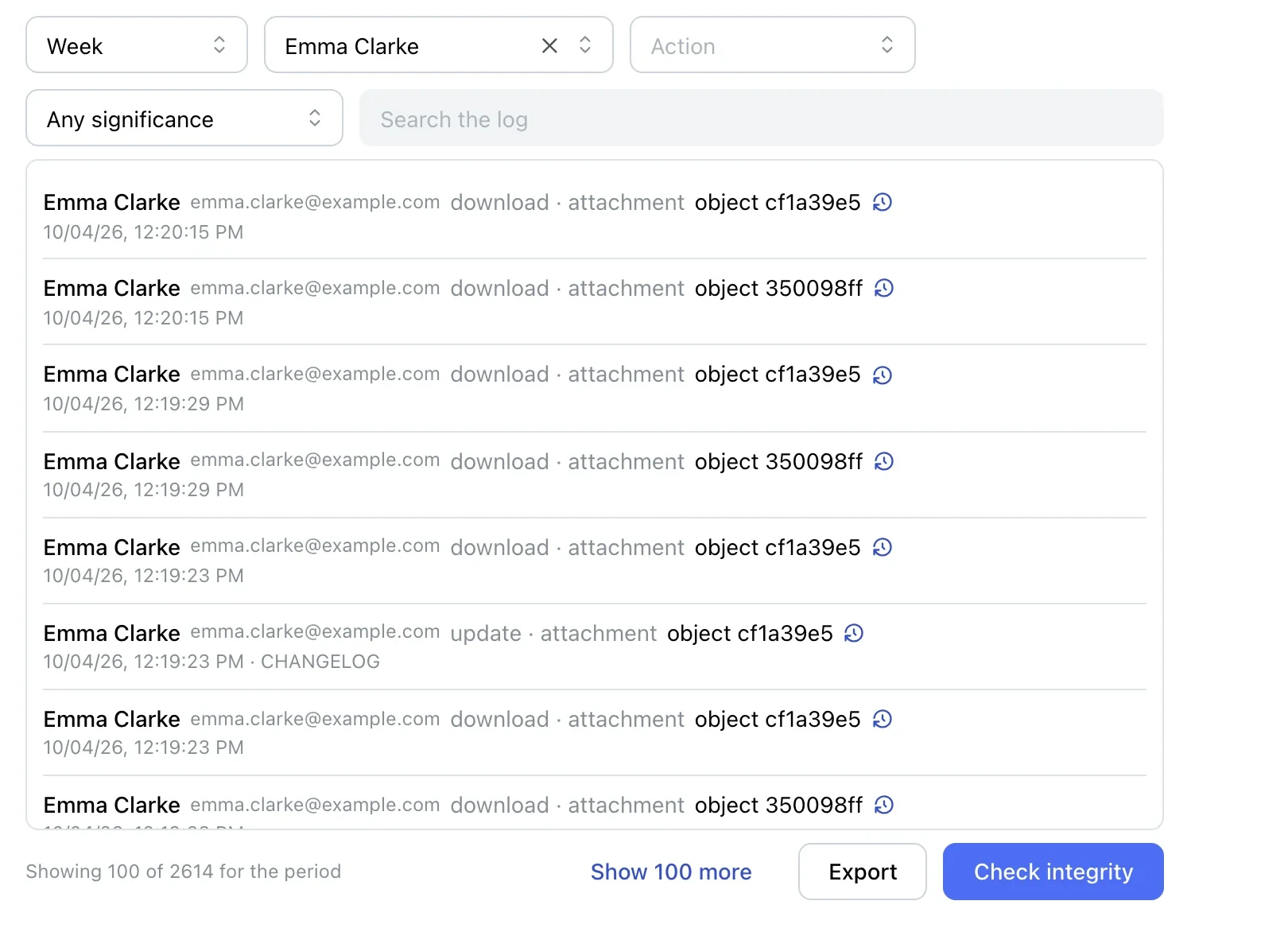This screenshot has height=932, width=1288.
Task: Expand the Emma Clarke user selector
Action: pos(585,45)
